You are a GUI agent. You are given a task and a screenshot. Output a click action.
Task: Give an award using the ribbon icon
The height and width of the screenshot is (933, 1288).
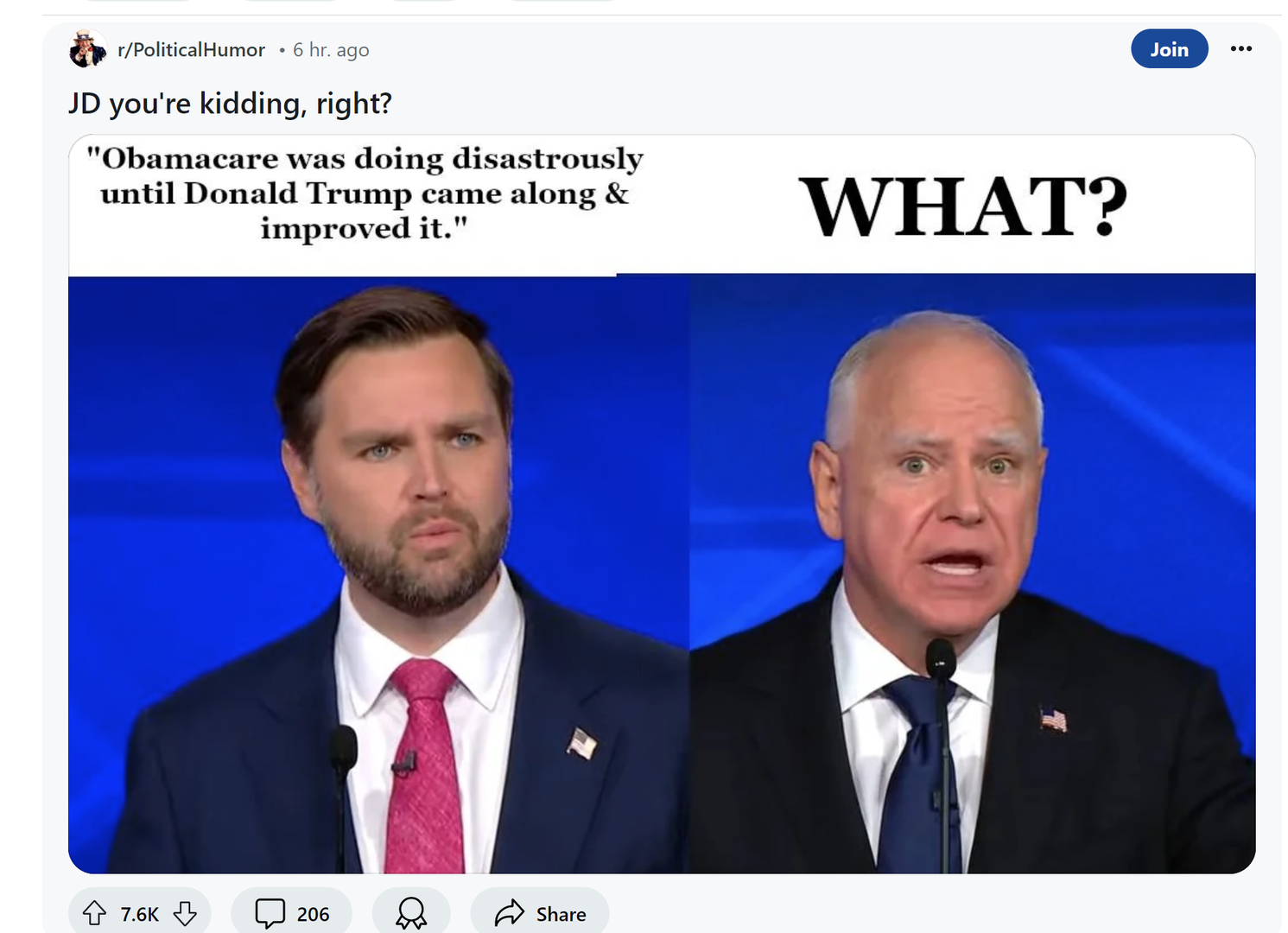click(411, 913)
